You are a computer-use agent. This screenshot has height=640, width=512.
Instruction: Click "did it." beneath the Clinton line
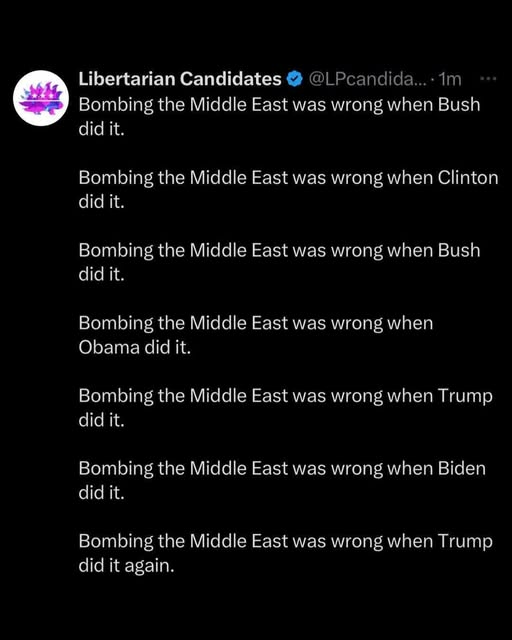pyautogui.click(x=101, y=202)
